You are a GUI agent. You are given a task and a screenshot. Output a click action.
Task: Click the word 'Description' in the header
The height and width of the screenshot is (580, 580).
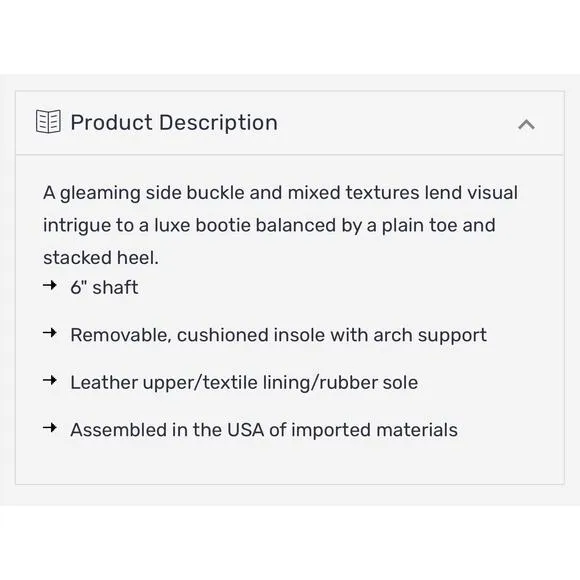218,122
